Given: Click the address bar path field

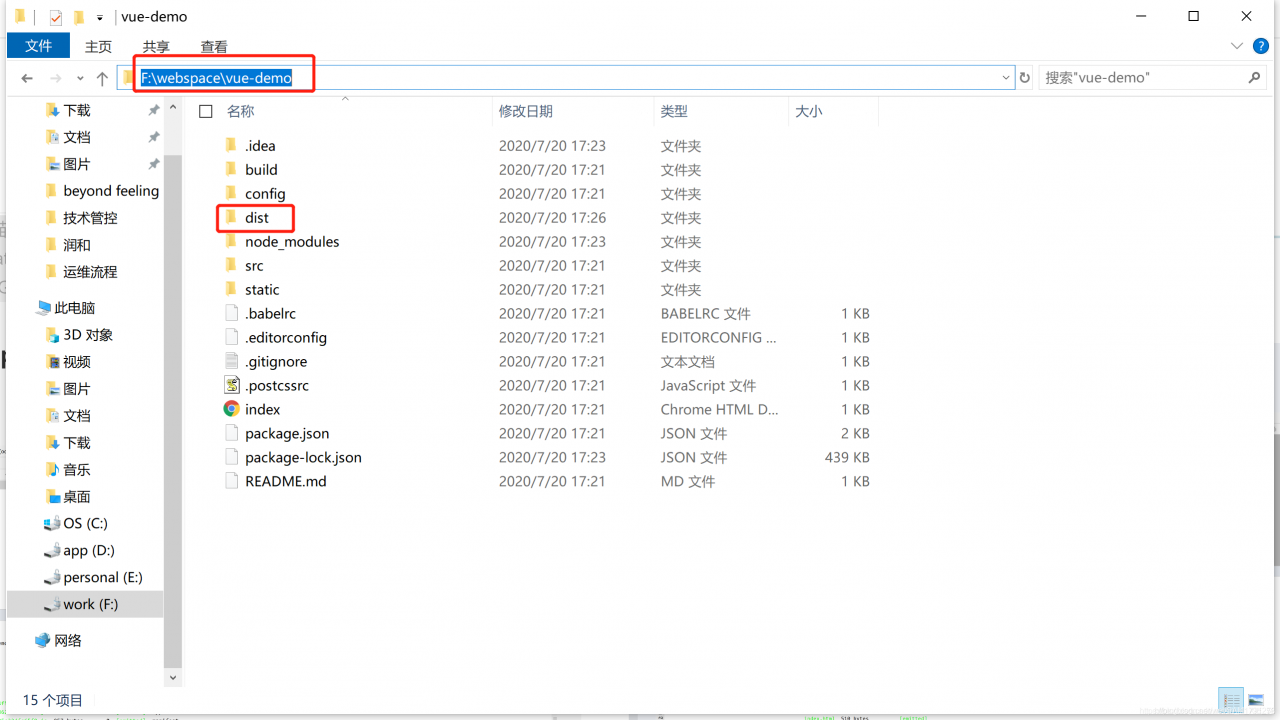Looking at the screenshot, I should (x=565, y=78).
